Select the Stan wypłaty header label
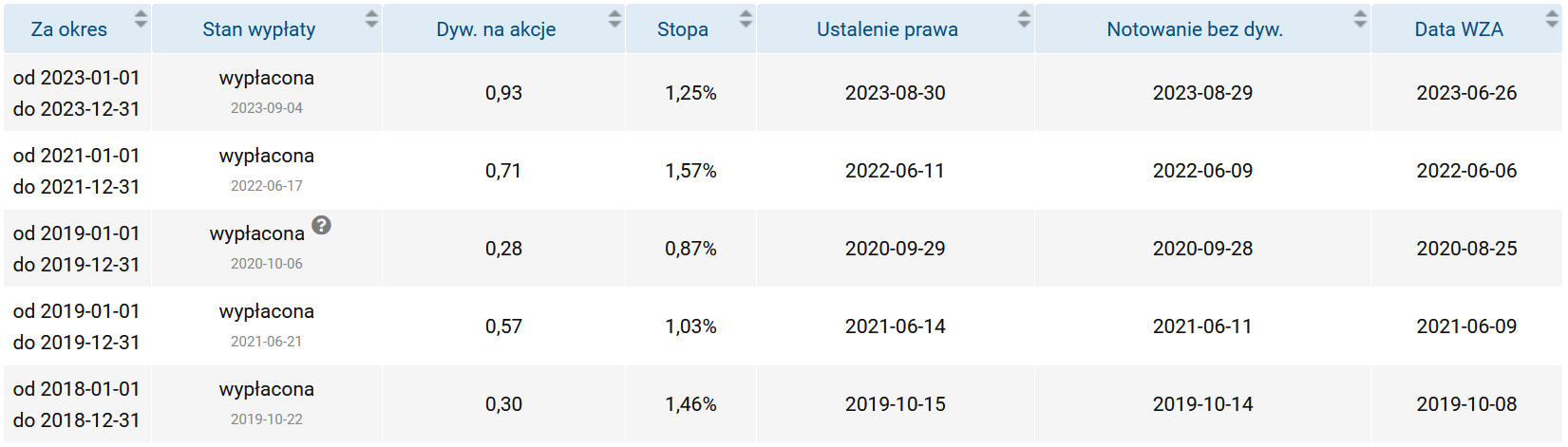Viewport: 1568px width, 447px height. tap(258, 29)
